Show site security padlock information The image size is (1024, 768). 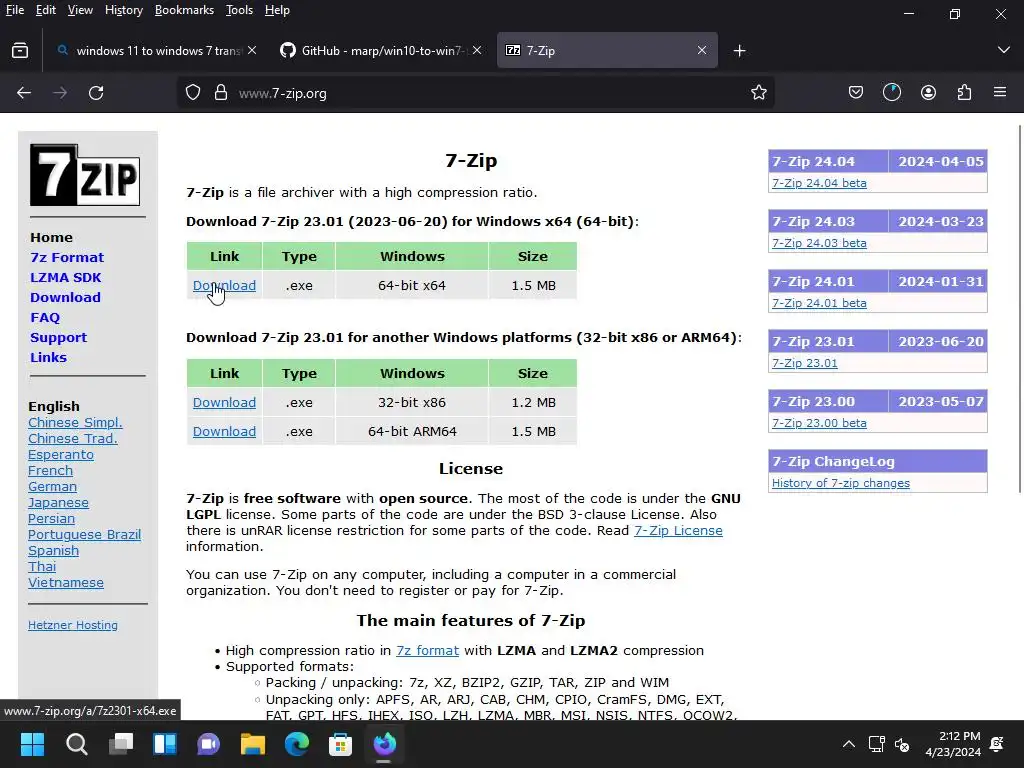click(x=221, y=93)
